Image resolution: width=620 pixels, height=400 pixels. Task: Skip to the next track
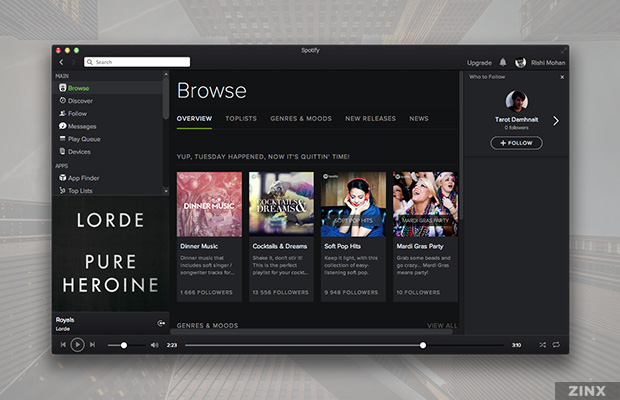click(x=92, y=345)
